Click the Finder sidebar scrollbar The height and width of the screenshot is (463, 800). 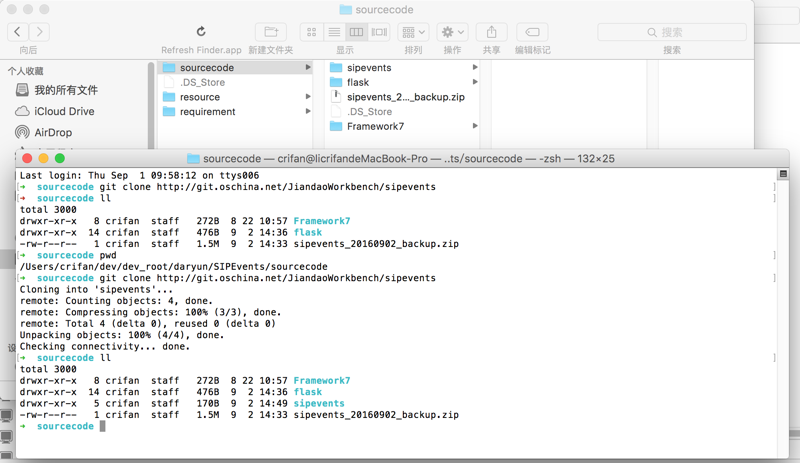pos(151,105)
